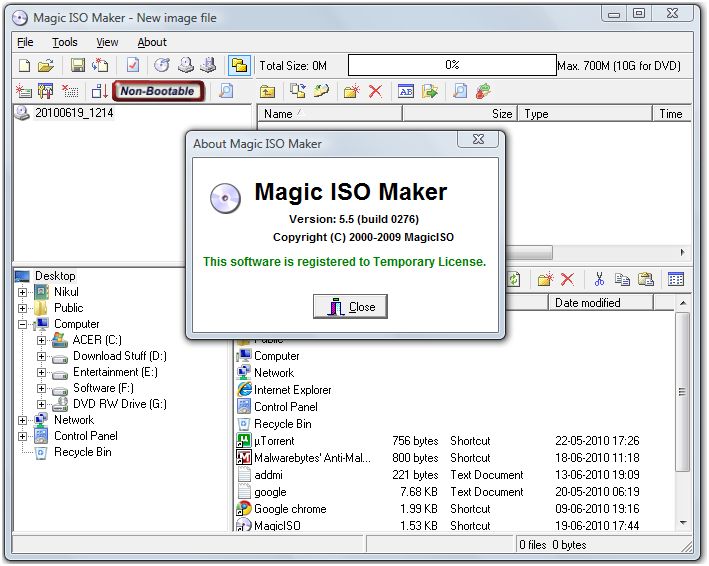Screen dimensions: 709x566
Task: Click the burn CD/DVD disc icon
Action: (162, 66)
